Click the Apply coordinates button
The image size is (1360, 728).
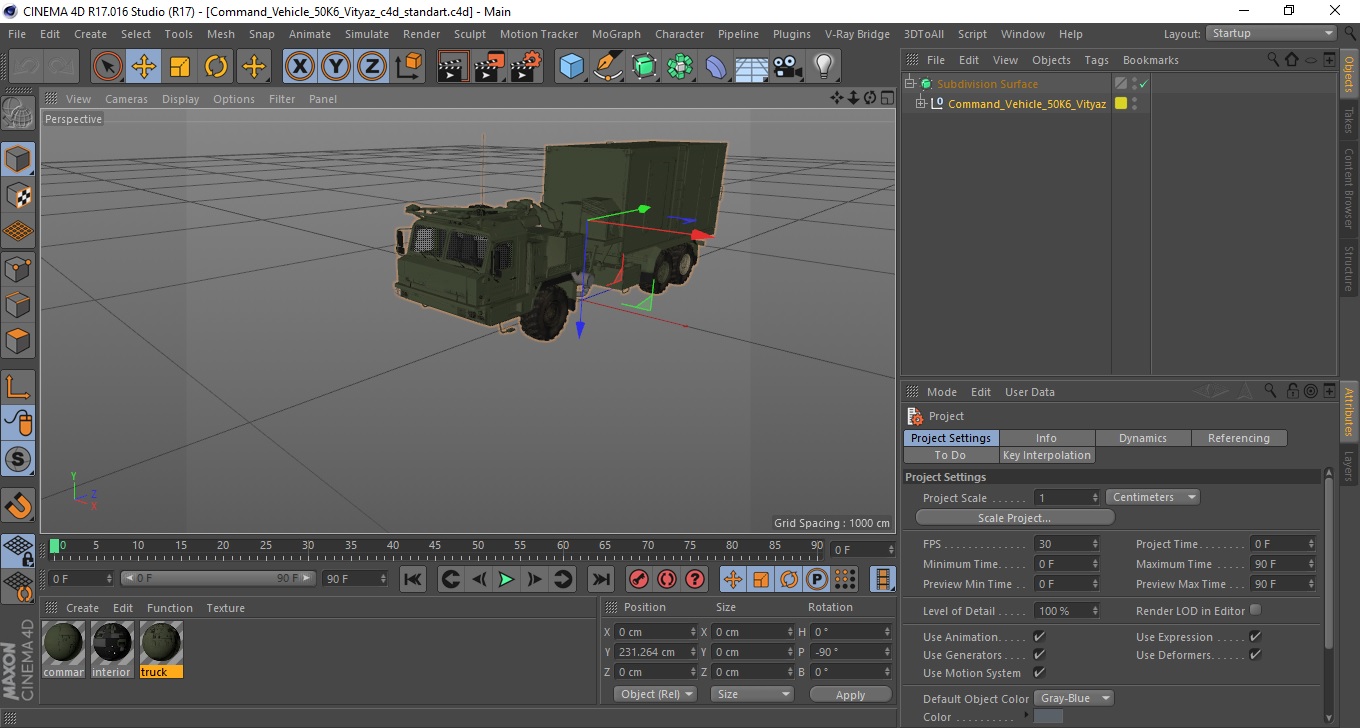pos(850,694)
